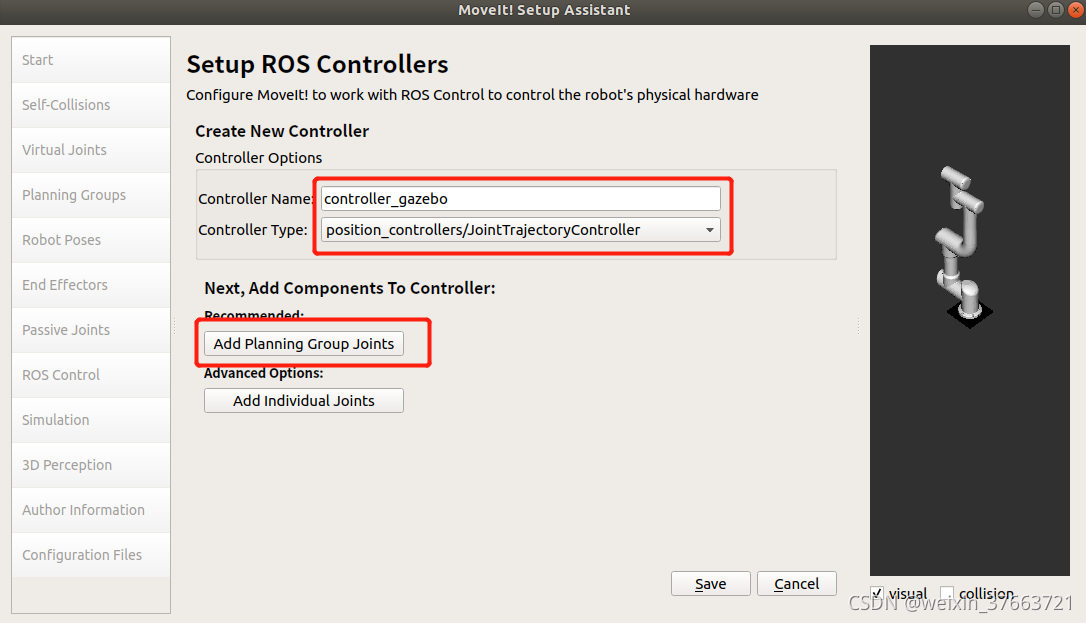Maximize the Setup Assistant window

click(x=1056, y=10)
